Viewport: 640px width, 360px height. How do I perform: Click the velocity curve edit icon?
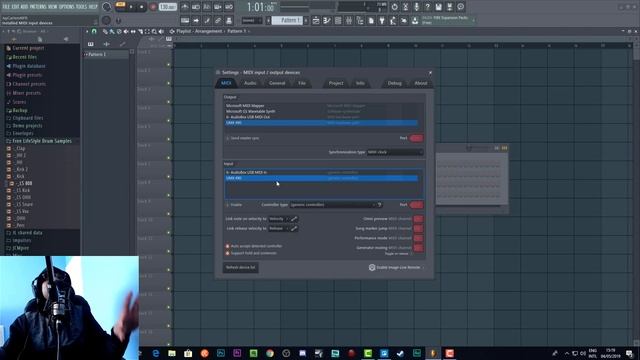pyautogui.click(x=294, y=219)
